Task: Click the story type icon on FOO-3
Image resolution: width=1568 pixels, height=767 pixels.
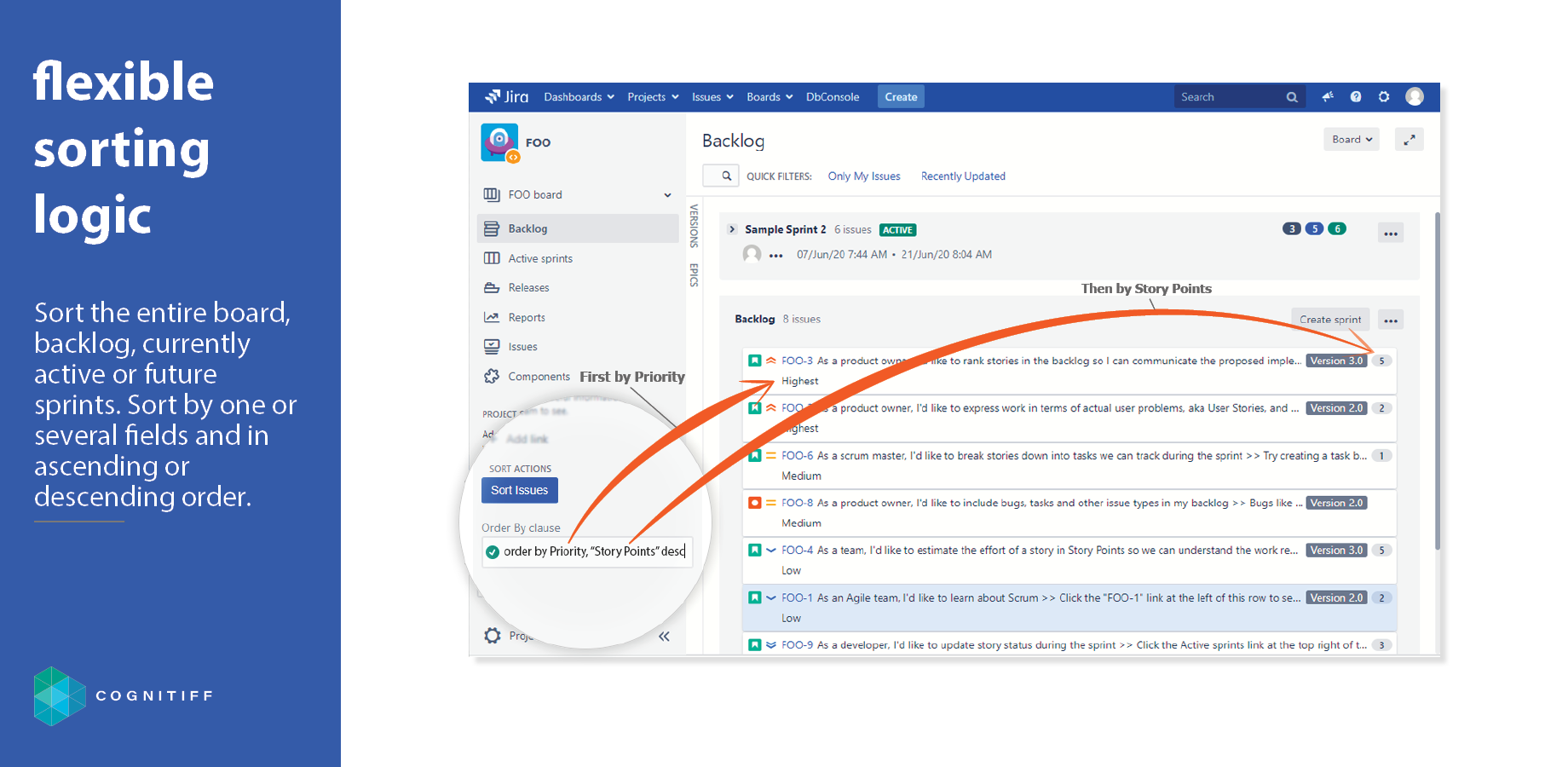Action: click(x=754, y=360)
